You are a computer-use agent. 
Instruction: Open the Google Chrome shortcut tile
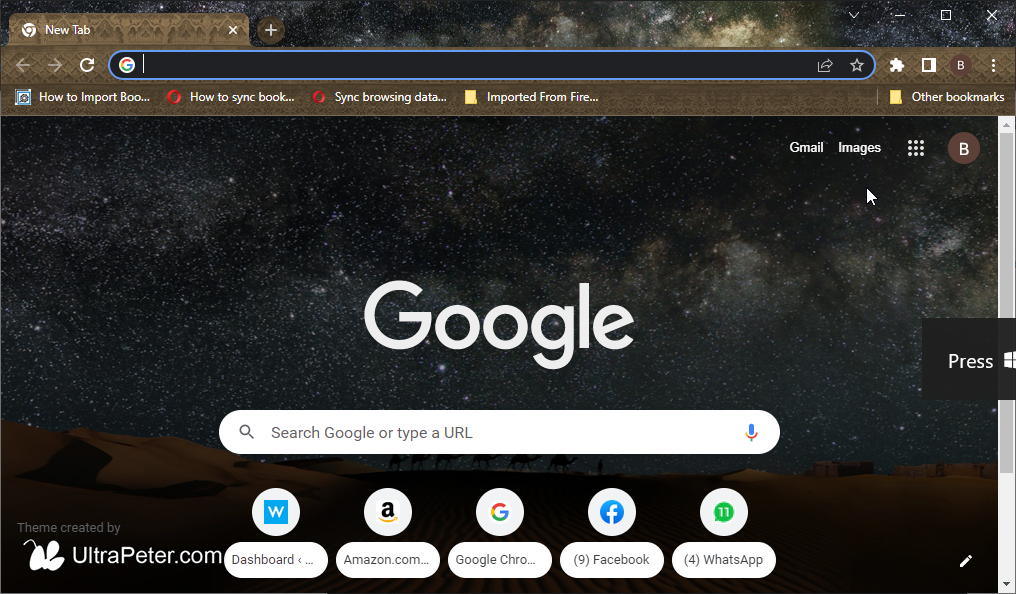pyautogui.click(x=500, y=534)
